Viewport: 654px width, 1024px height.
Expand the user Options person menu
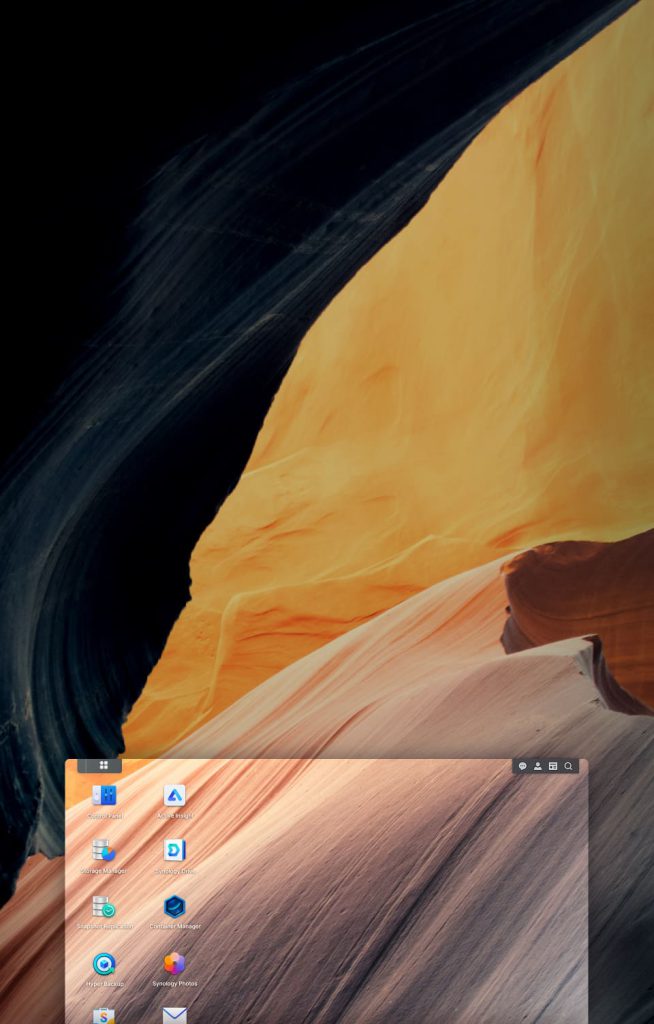(537, 766)
